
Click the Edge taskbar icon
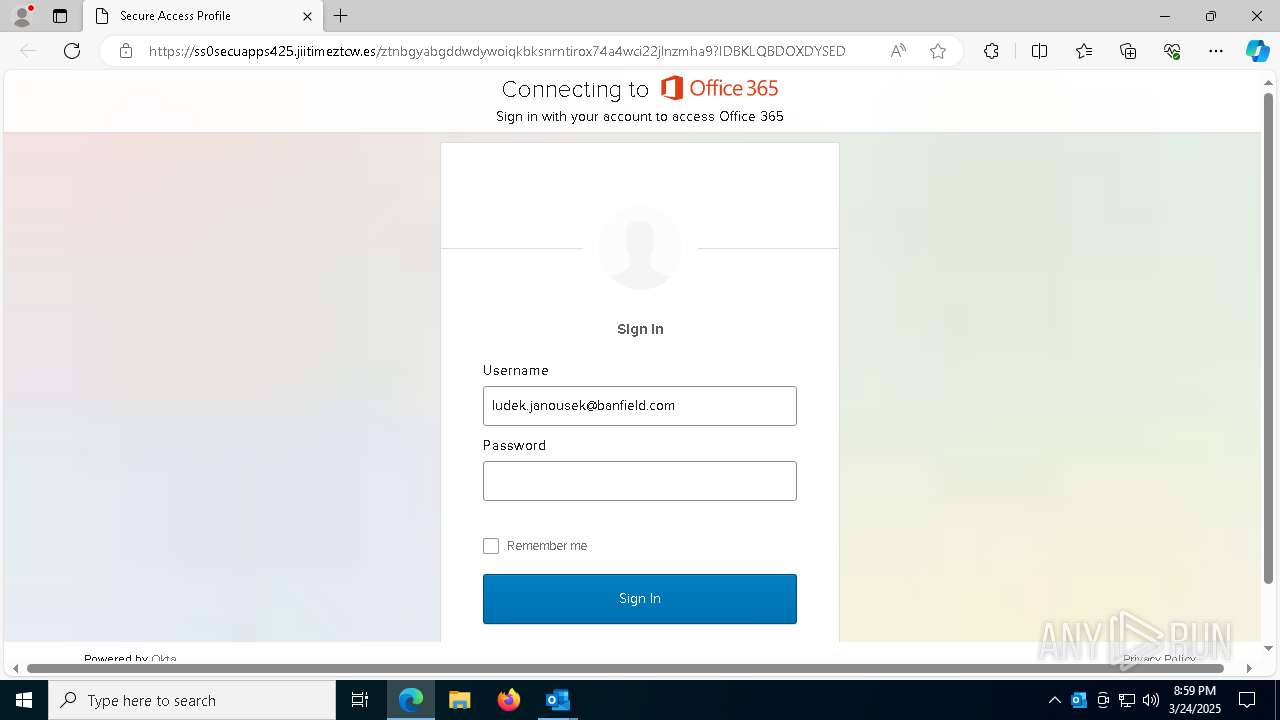411,700
